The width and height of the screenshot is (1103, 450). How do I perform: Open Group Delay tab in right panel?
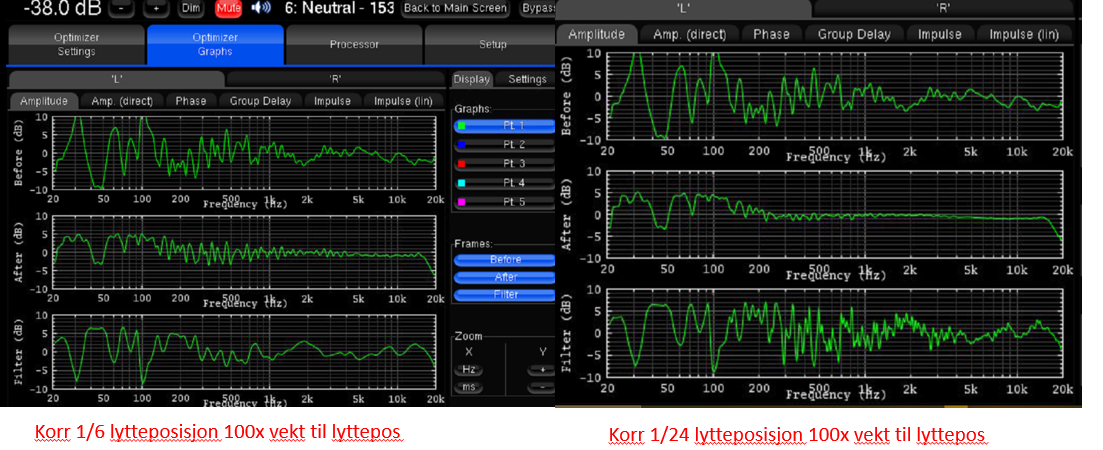point(854,34)
